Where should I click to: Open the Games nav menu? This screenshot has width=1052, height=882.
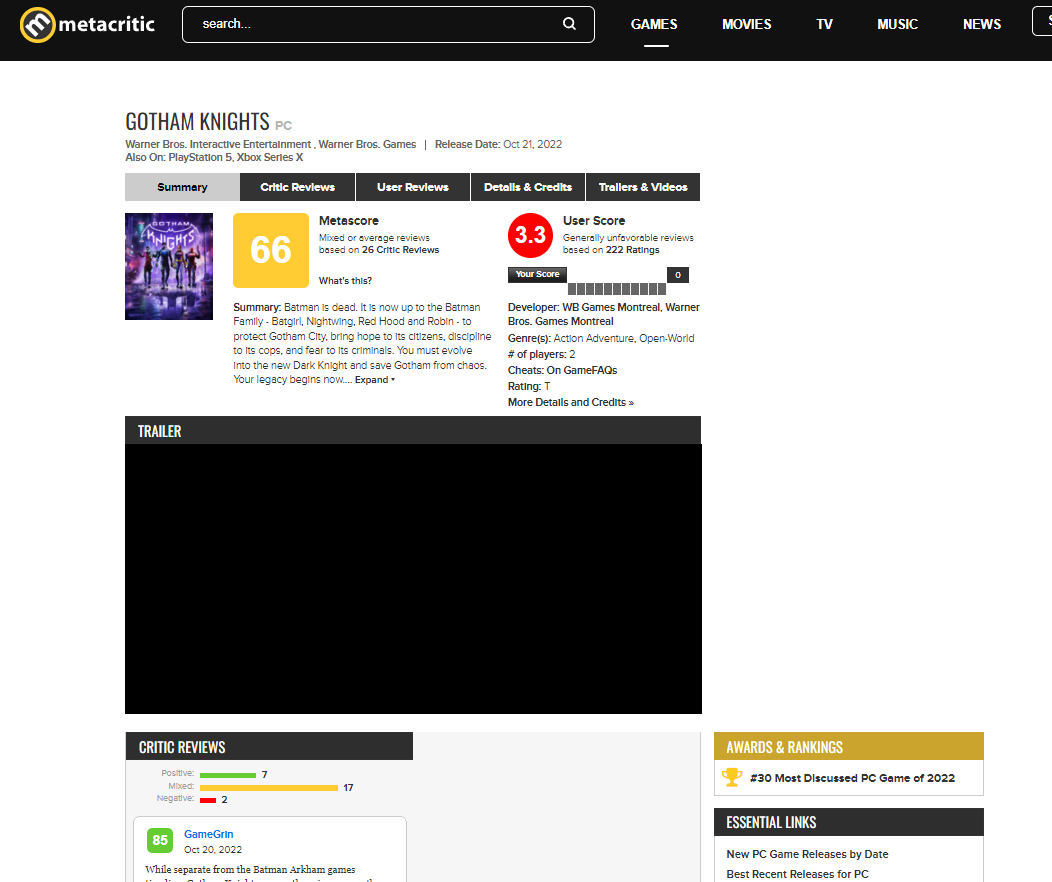coord(654,24)
